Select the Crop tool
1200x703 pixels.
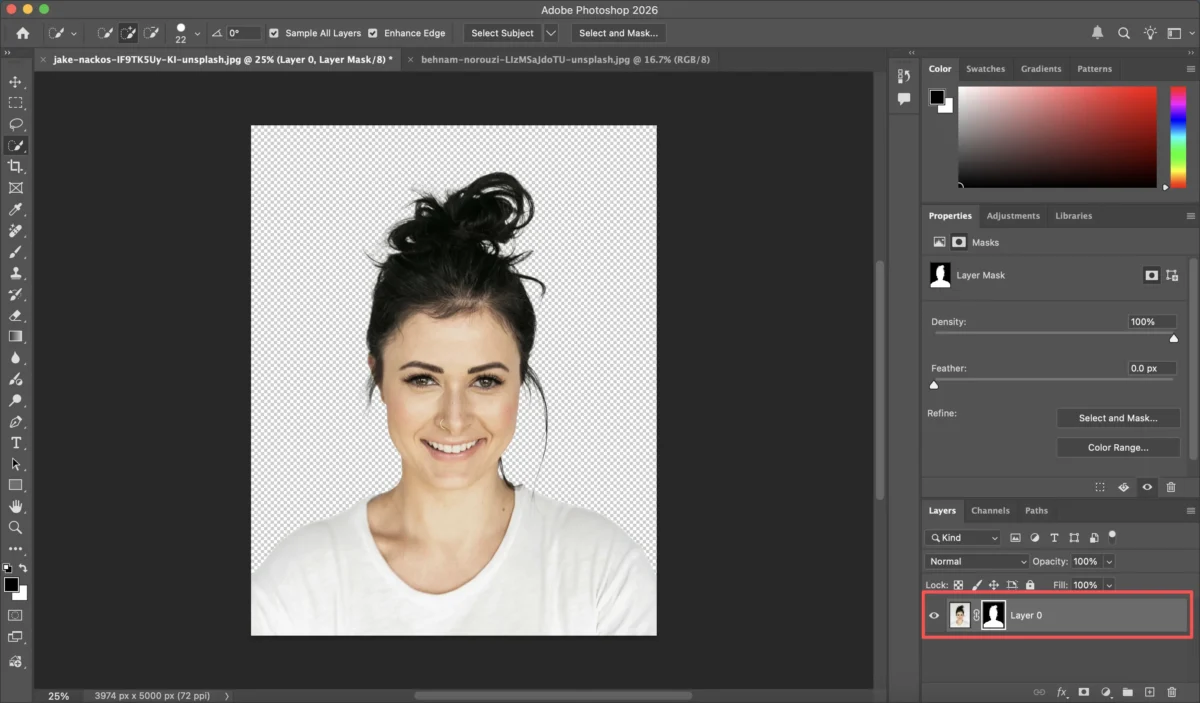click(15, 166)
